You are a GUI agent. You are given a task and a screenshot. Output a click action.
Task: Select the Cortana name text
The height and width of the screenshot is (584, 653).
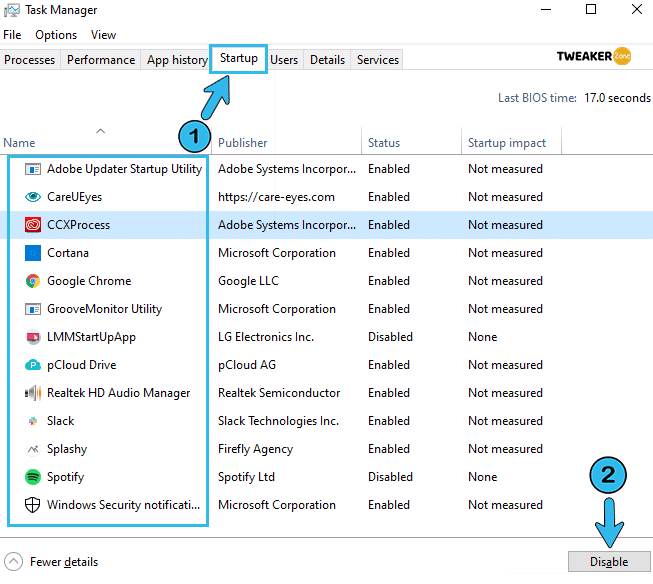(x=67, y=253)
